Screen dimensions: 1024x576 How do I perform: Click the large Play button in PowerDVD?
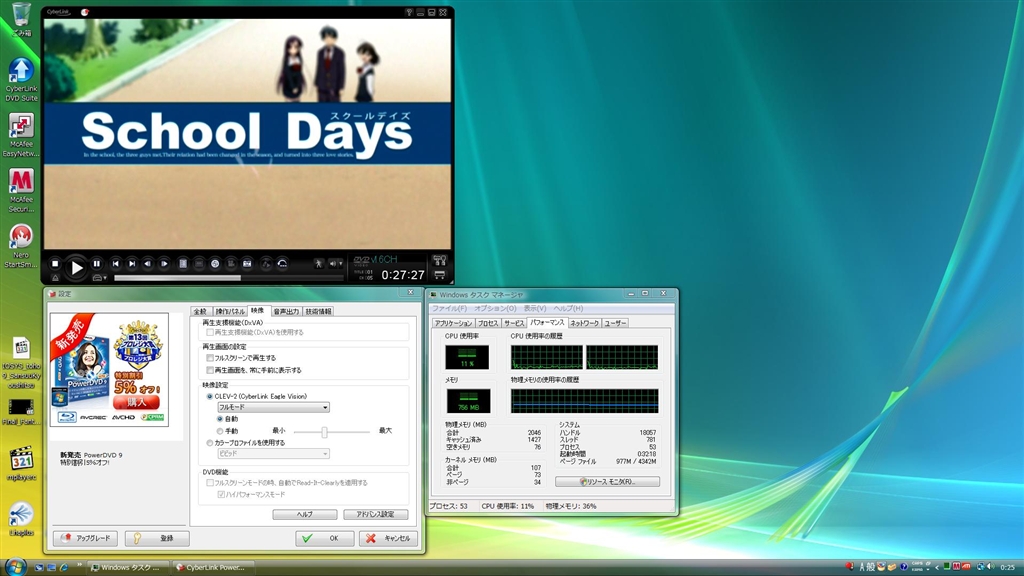[x=76, y=266]
